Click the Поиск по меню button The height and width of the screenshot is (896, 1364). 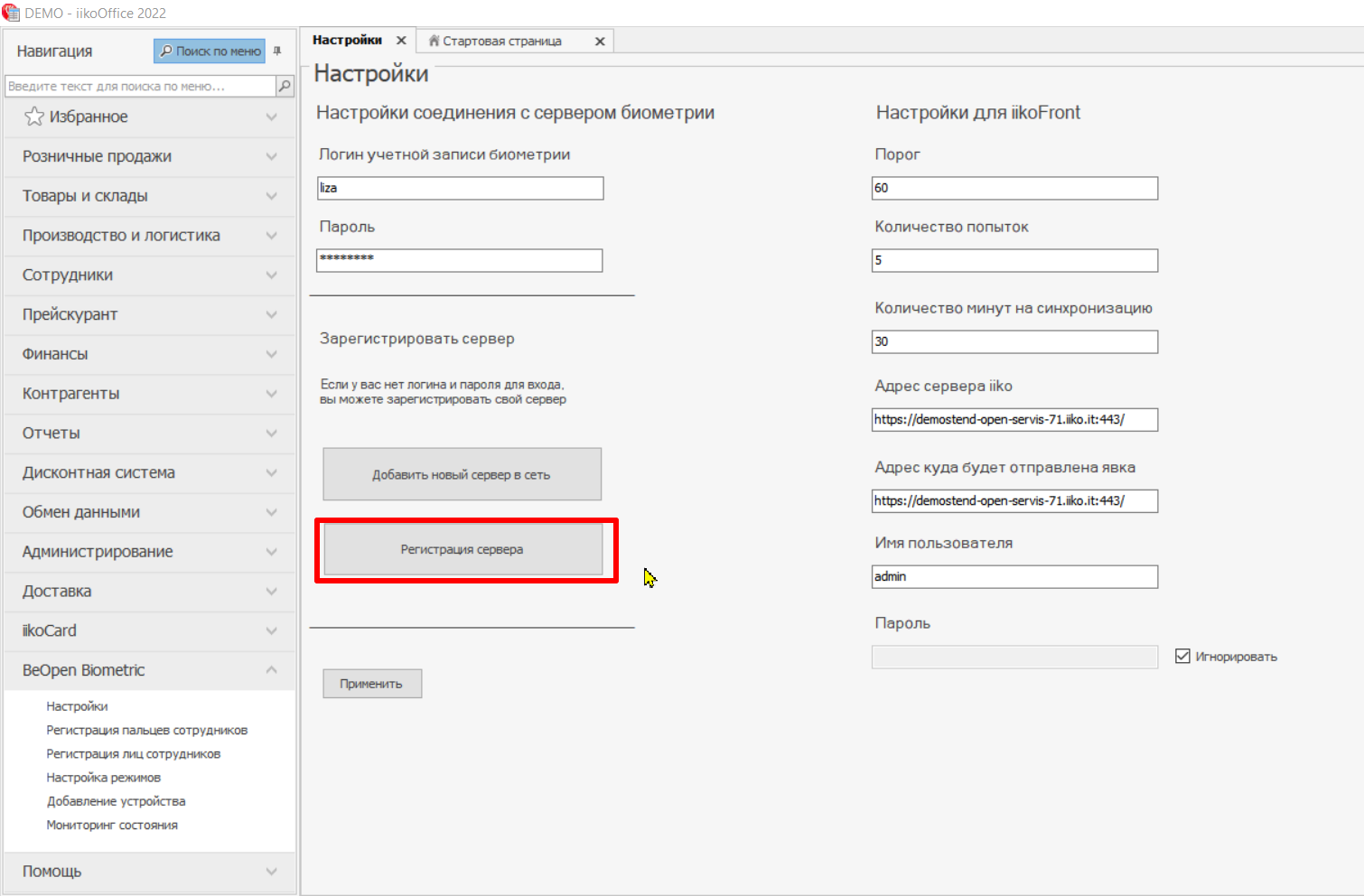coord(210,51)
